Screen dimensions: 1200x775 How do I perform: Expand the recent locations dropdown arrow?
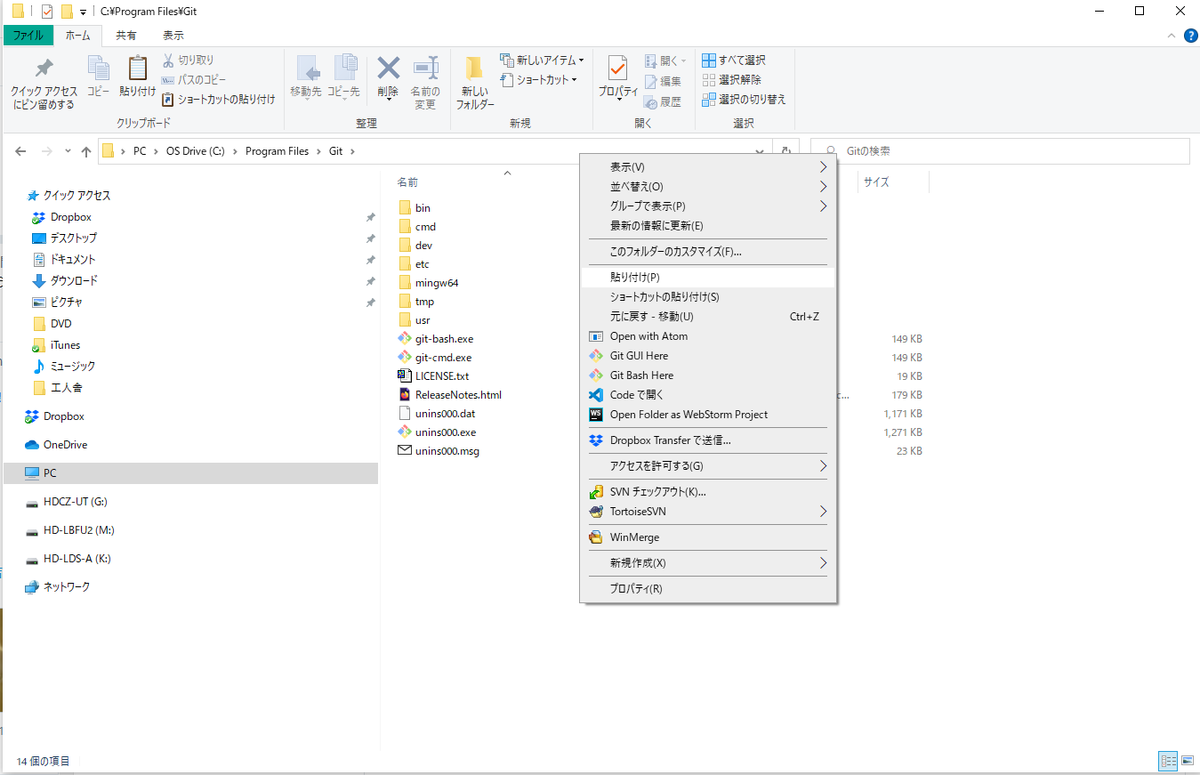point(68,151)
